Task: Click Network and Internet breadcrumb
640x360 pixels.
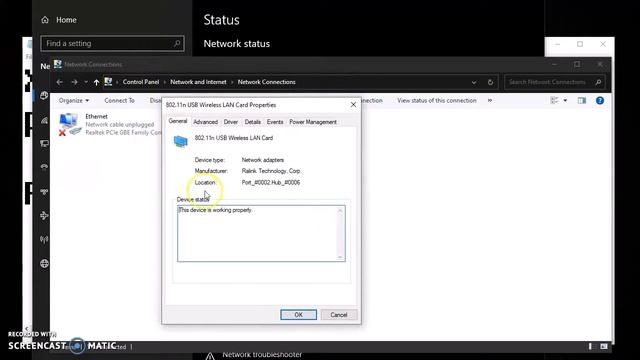Action: click(x=198, y=82)
